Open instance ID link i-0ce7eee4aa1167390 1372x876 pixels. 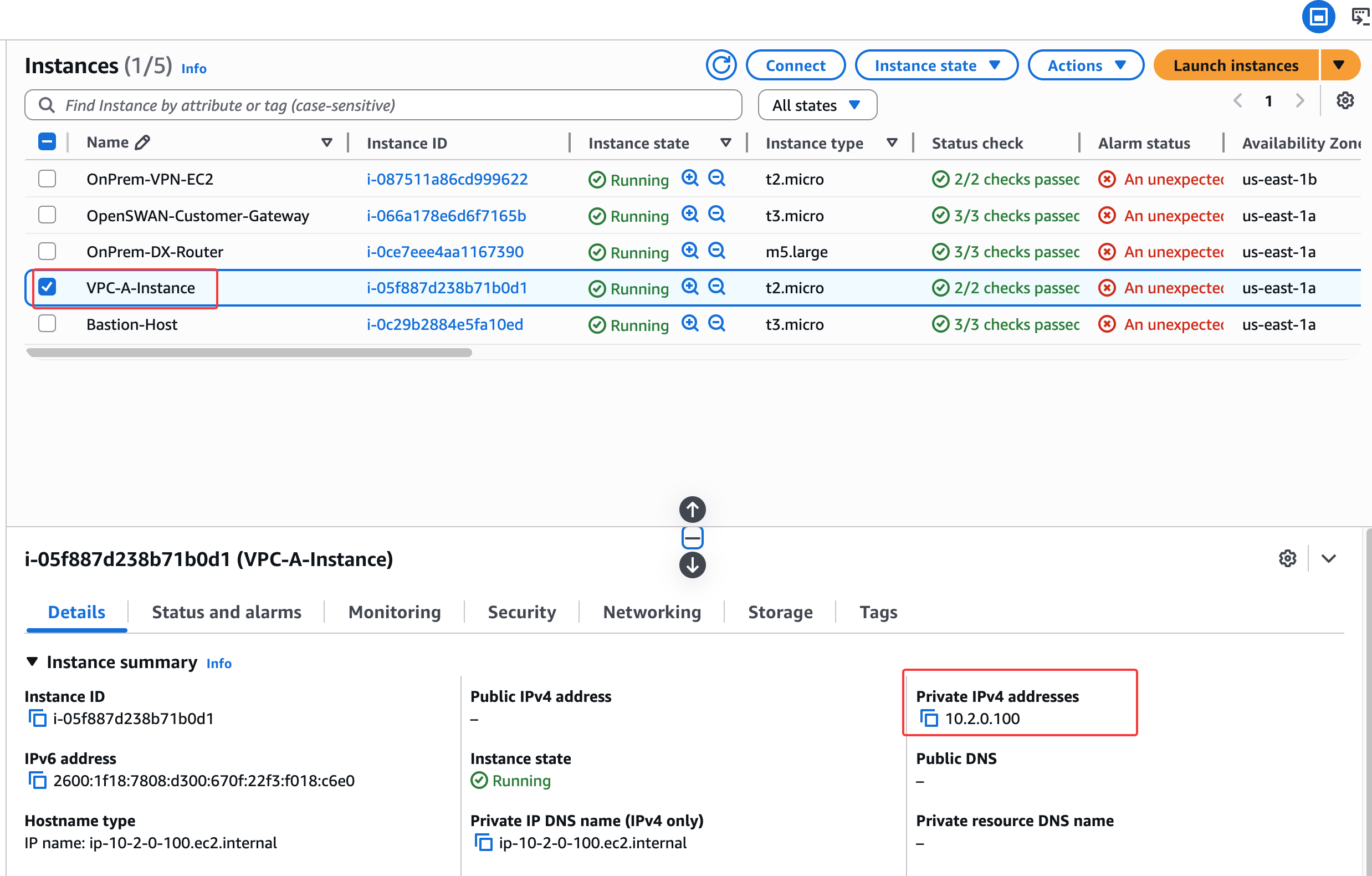pyautogui.click(x=444, y=251)
